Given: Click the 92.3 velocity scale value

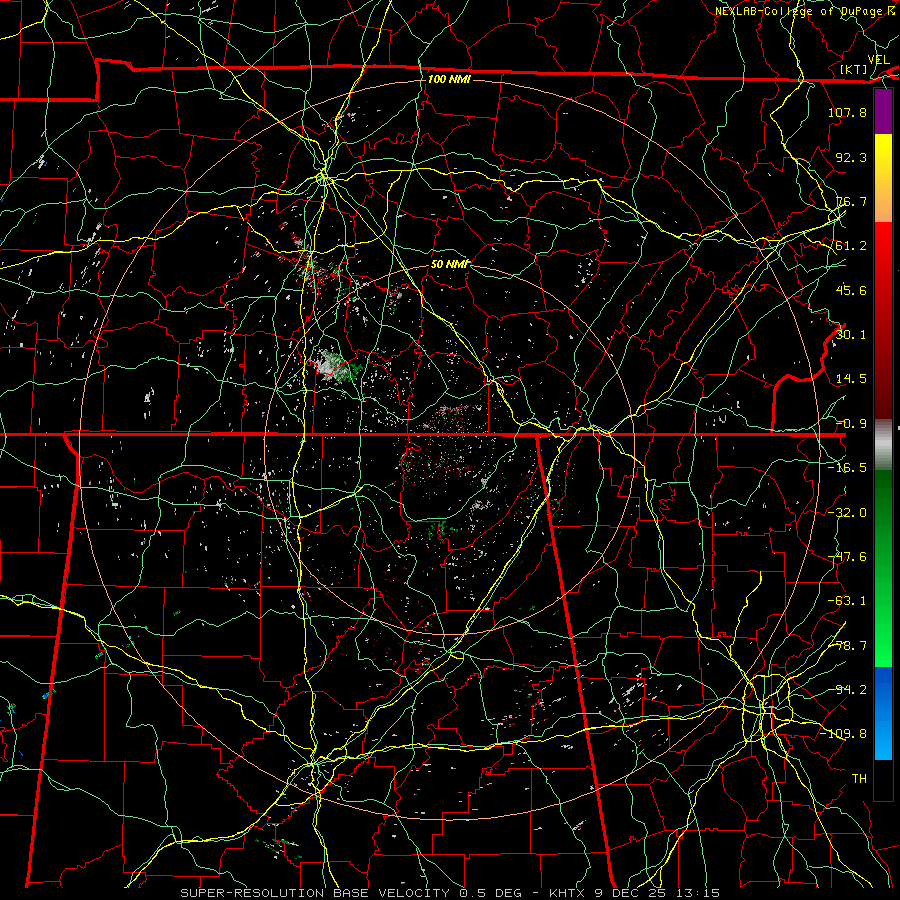Looking at the screenshot, I should point(851,157).
